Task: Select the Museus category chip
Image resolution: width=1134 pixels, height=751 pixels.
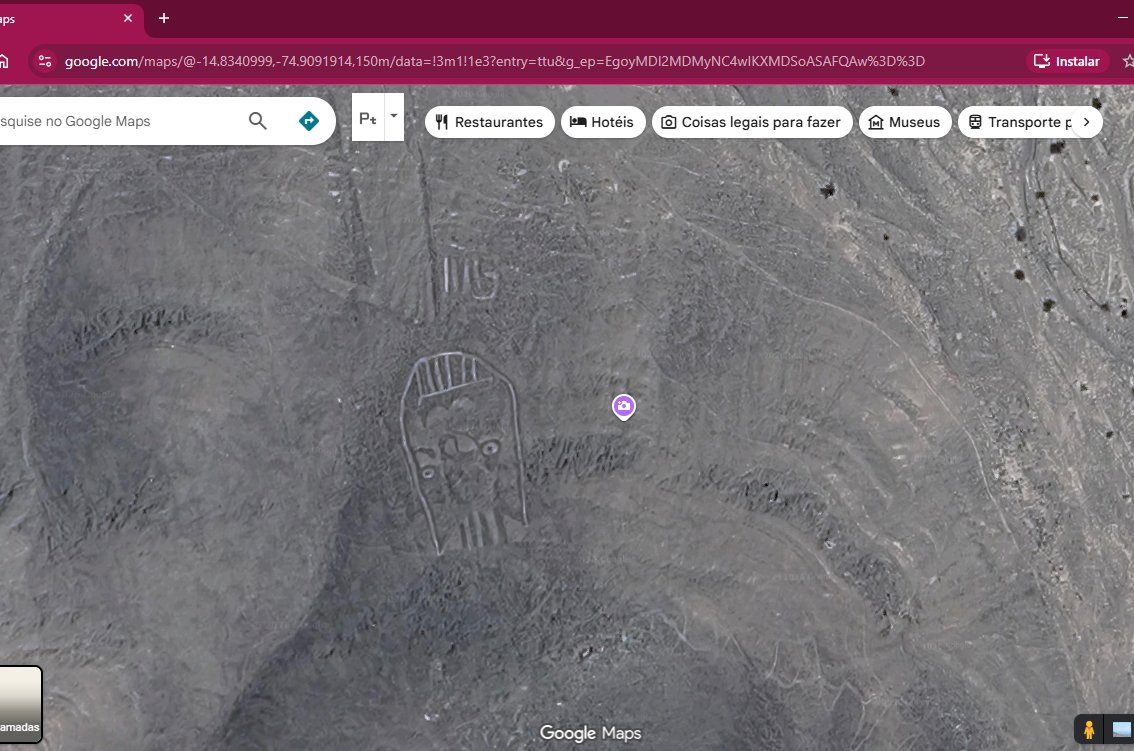Action: (x=905, y=122)
